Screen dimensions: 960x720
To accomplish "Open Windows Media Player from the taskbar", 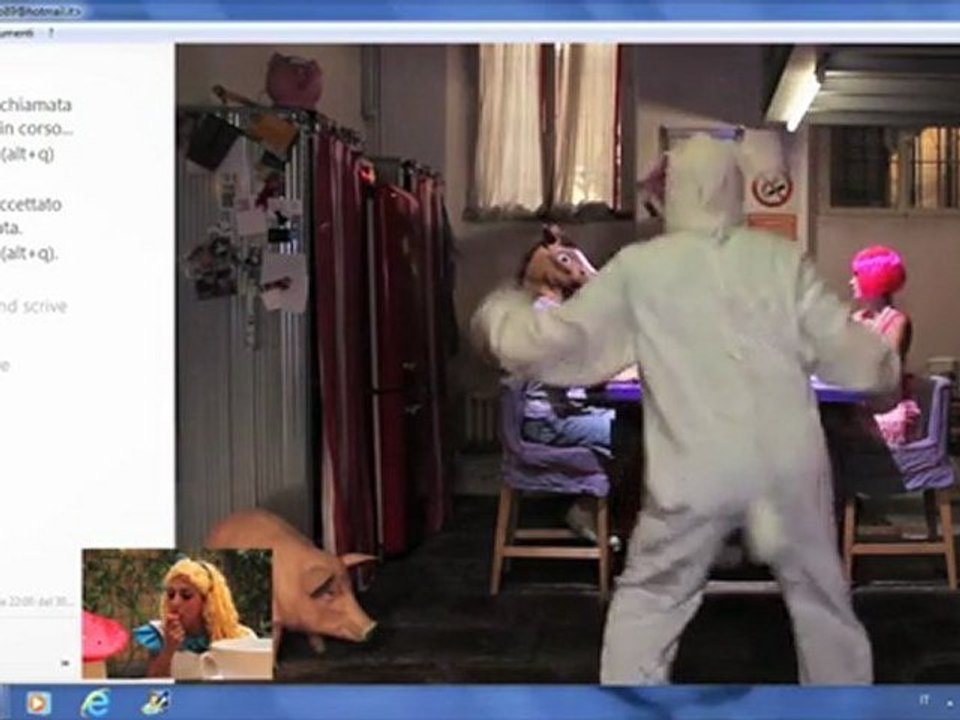I will coord(38,702).
